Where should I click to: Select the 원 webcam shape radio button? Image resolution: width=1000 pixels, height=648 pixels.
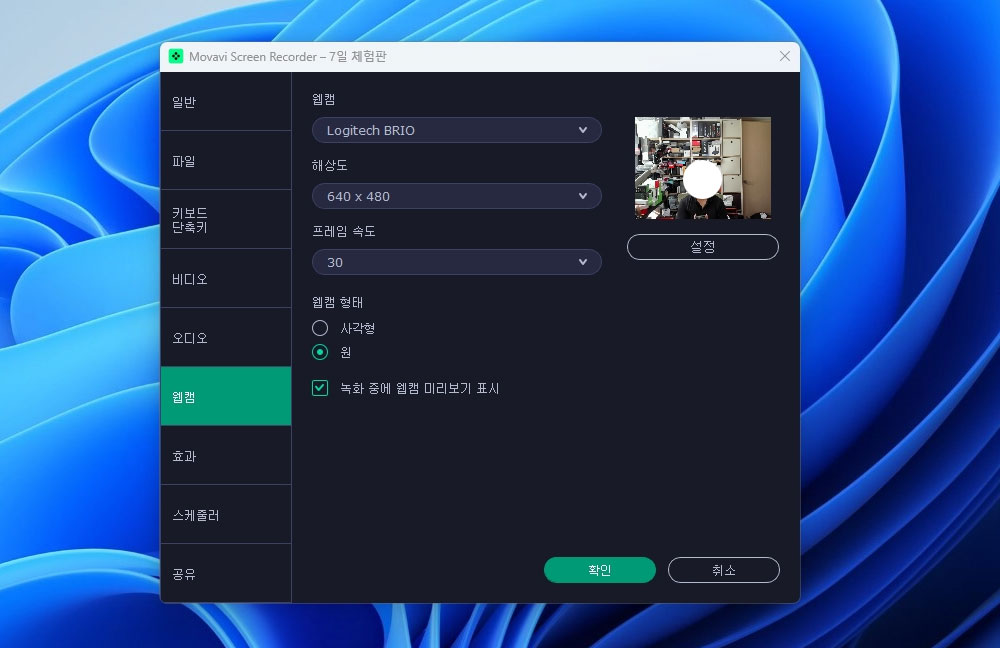(320, 352)
